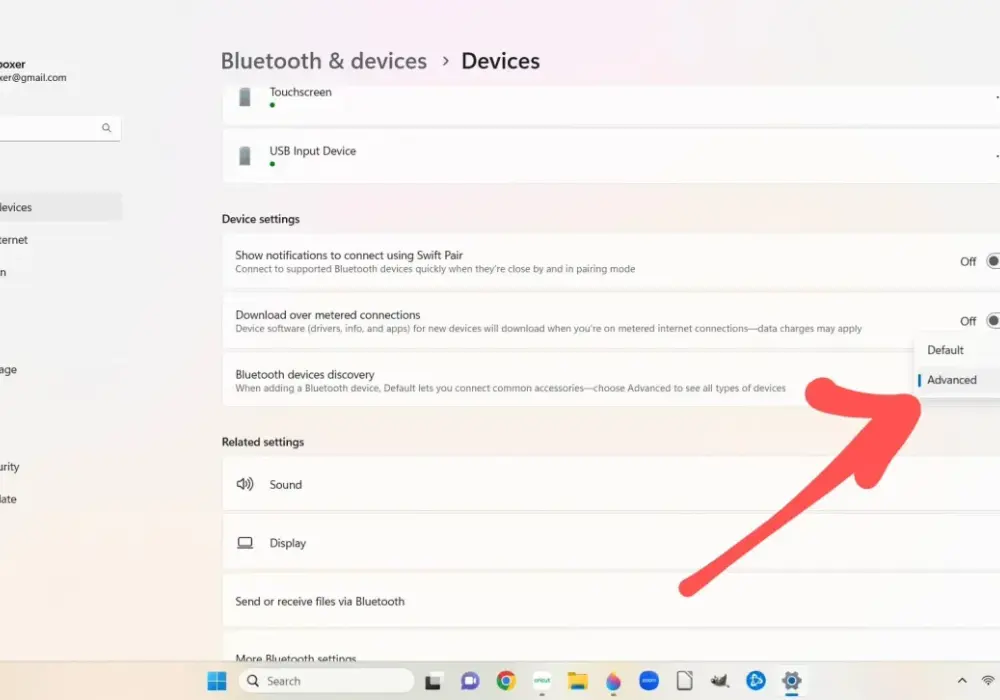Image resolution: width=1000 pixels, height=700 pixels.
Task: Open Display related settings
Action: pos(611,543)
